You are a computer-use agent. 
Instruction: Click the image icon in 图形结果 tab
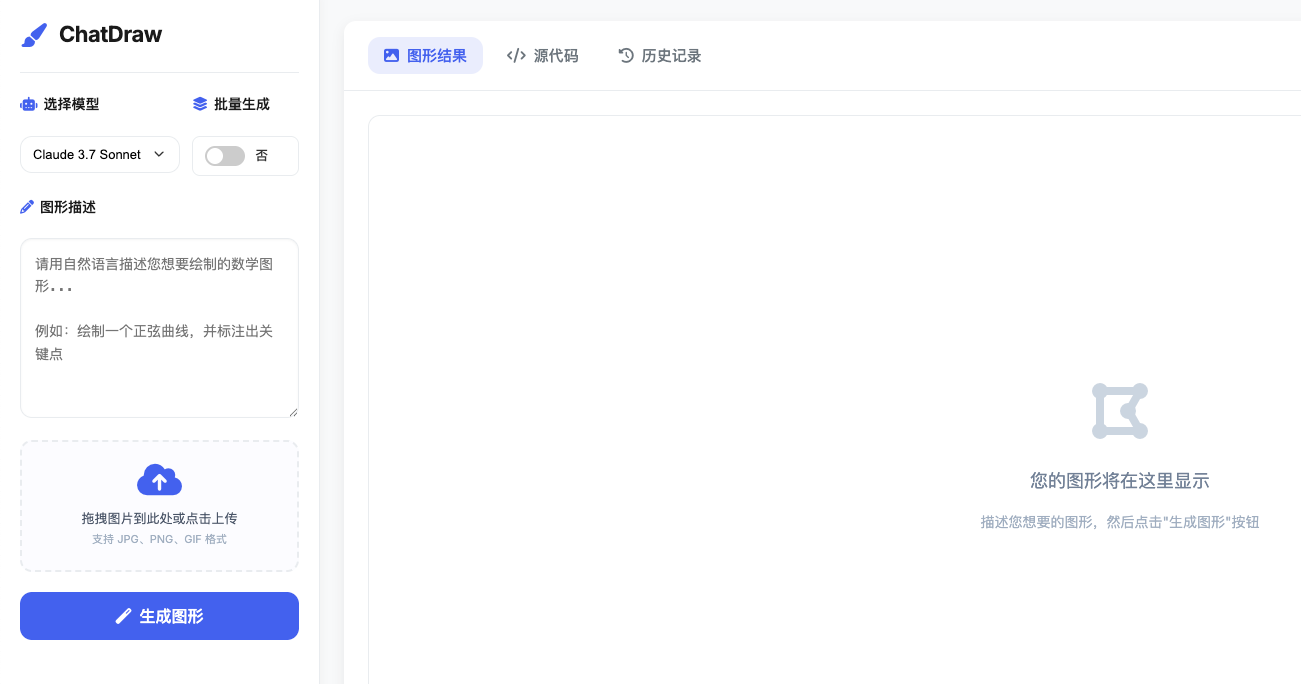coord(391,56)
